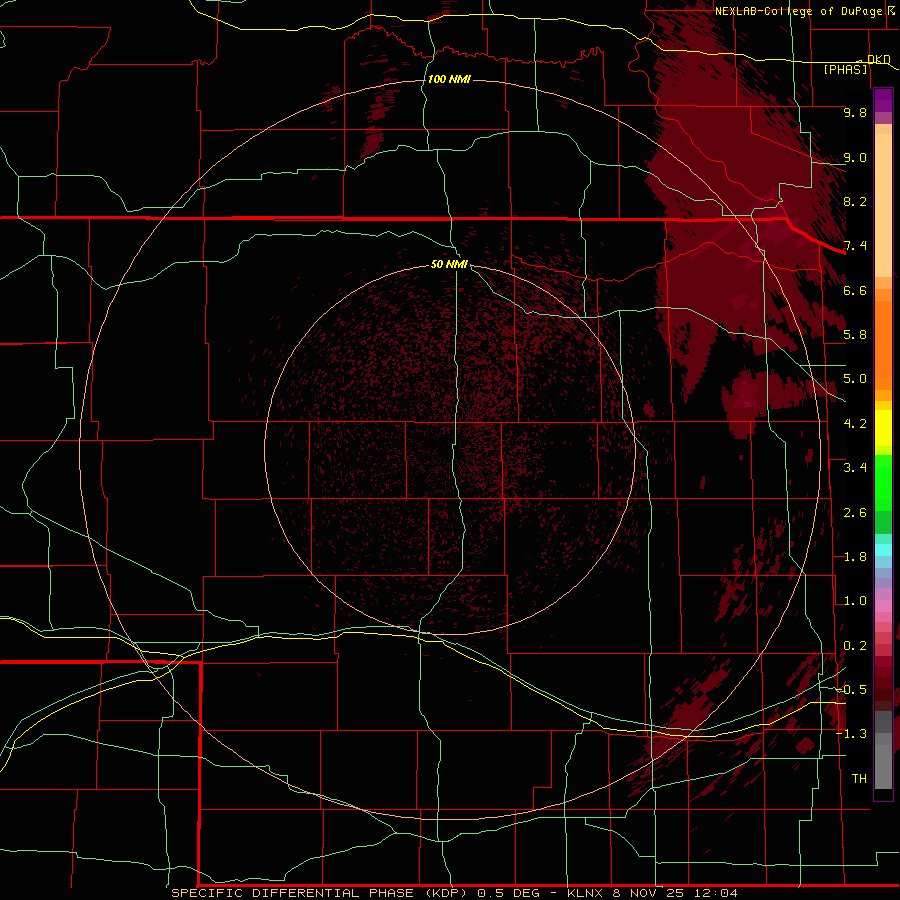Click the 4.2 value on color scale
900x900 pixels.
[855, 424]
